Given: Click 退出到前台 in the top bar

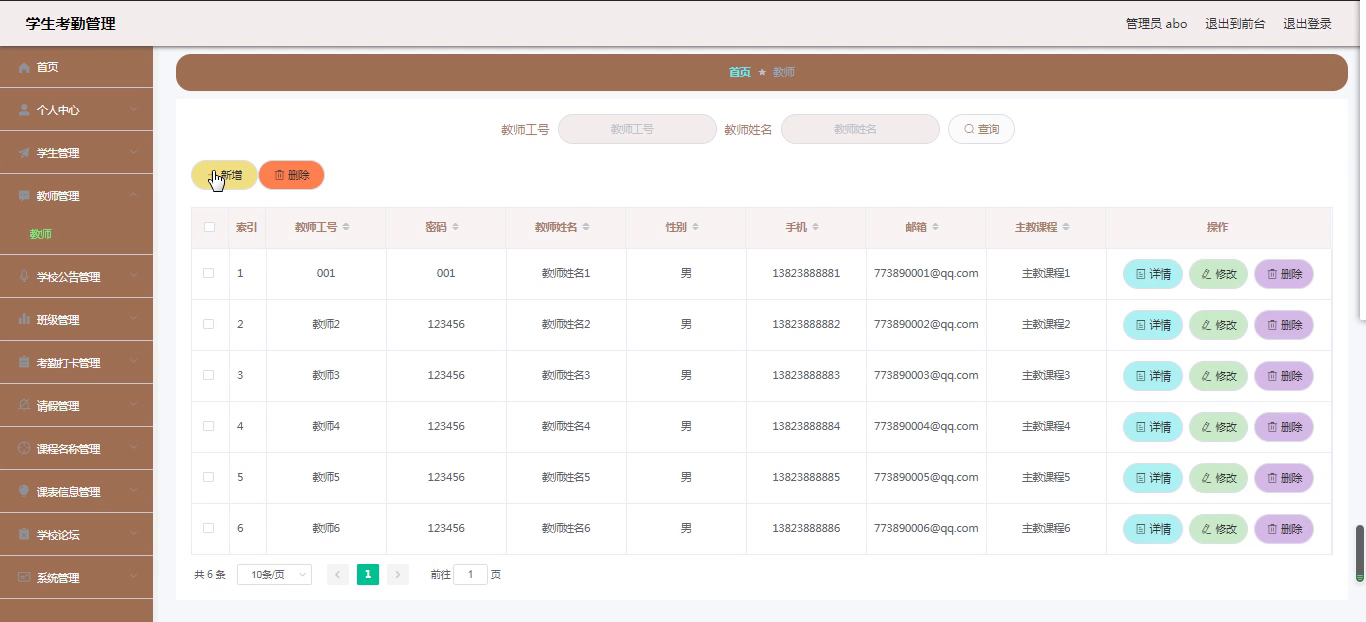Looking at the screenshot, I should pos(1235,24).
